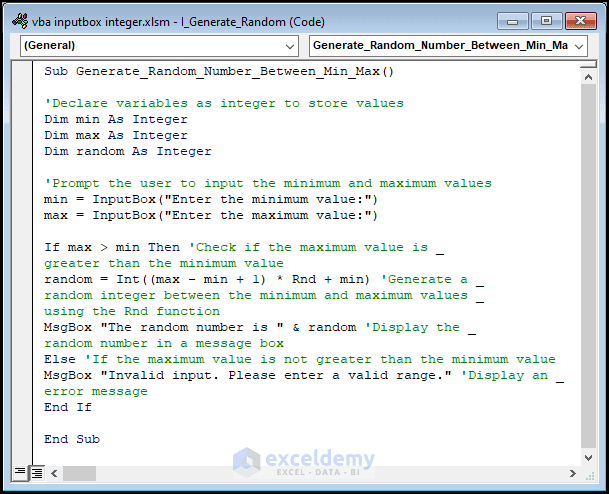The height and width of the screenshot is (494, 609).
Task: Click the line 'random = Int((max - min + 1) * Rnd + min)'
Action: pyautogui.click(x=207, y=279)
